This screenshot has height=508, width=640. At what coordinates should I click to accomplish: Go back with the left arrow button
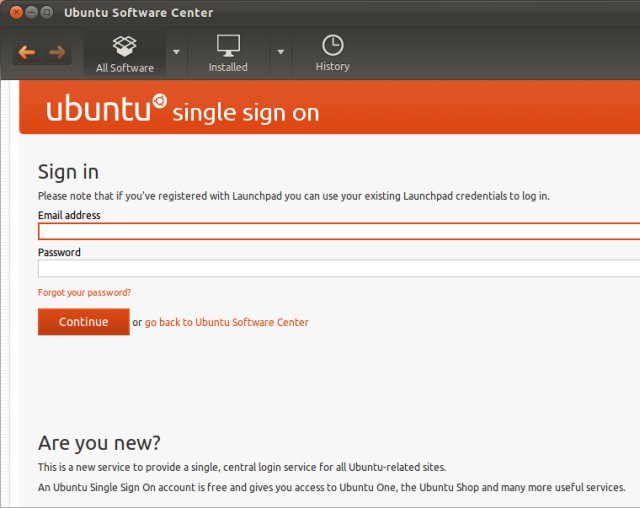tap(27, 52)
